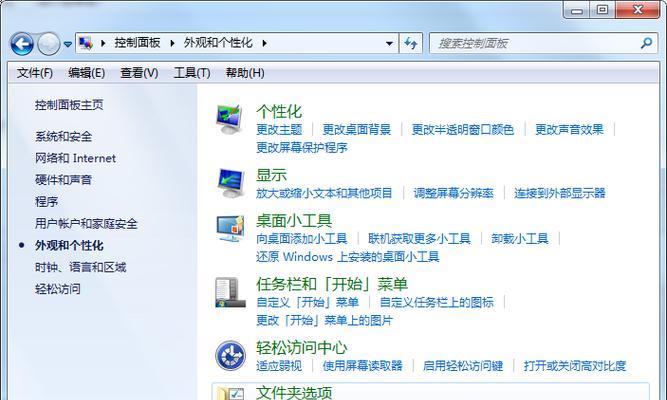Click 打开或关闭高对比度 link
Image resolution: width=667 pixels, height=400 pixels.
tap(575, 366)
